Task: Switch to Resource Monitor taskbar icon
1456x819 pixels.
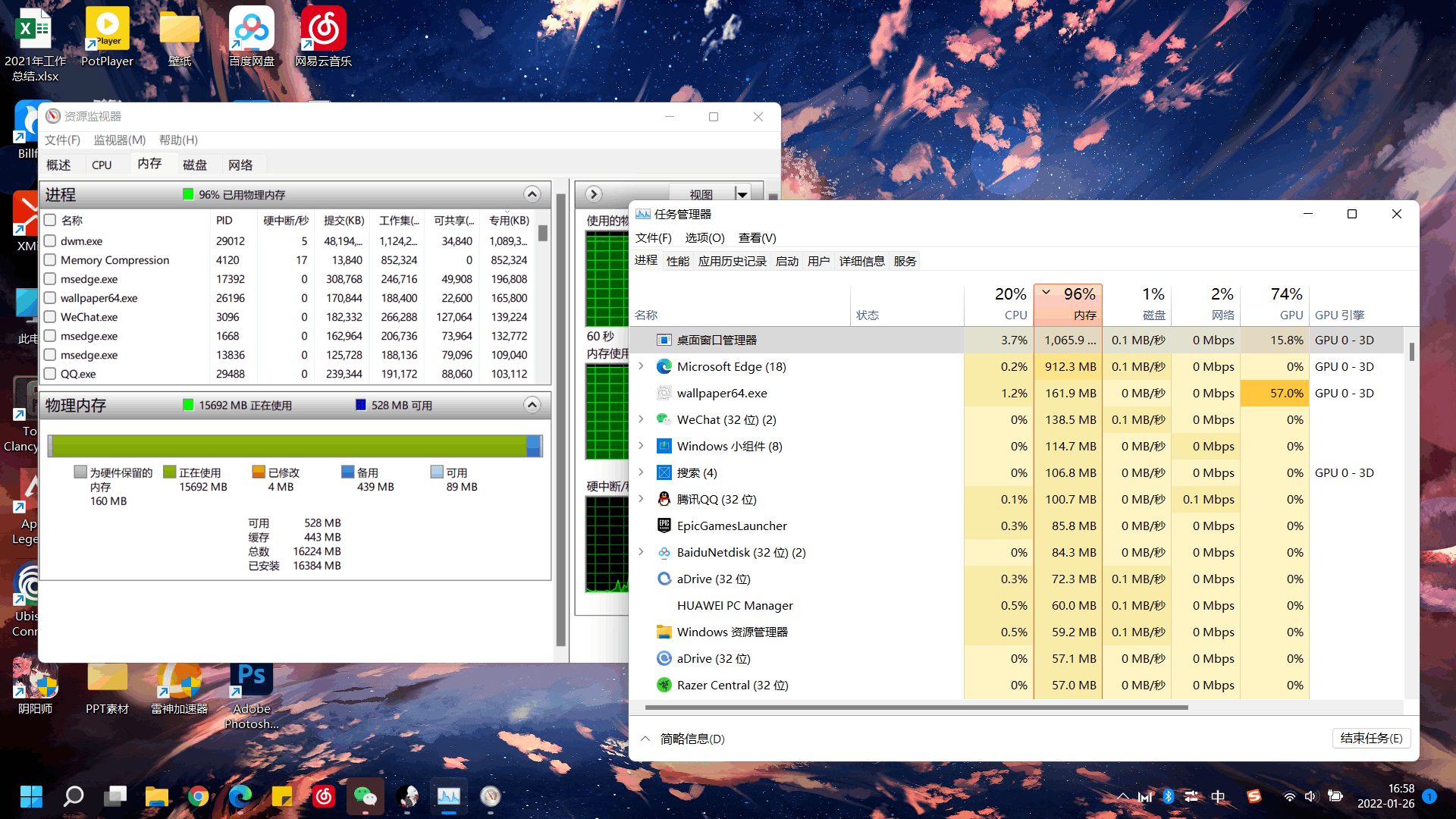Action: (x=491, y=796)
